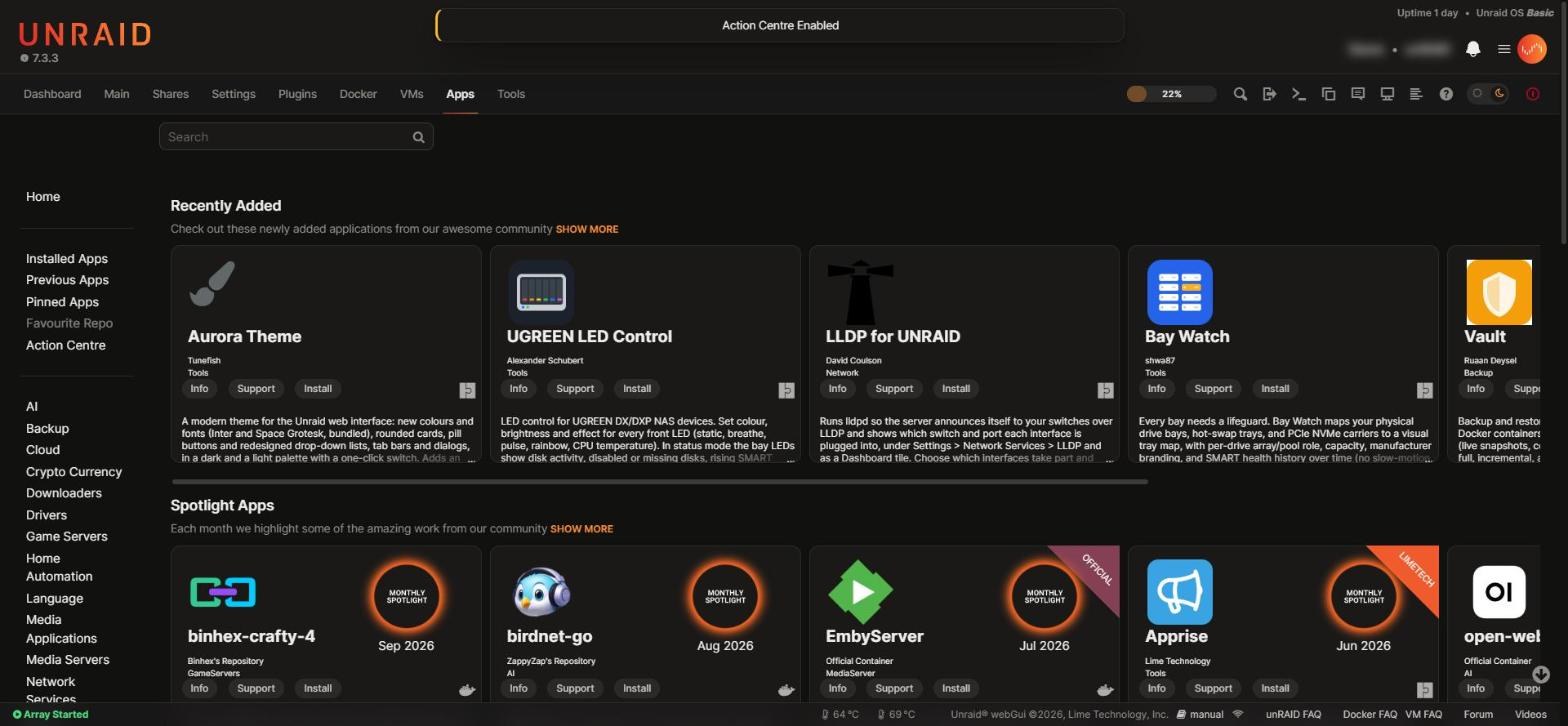Image resolution: width=1568 pixels, height=726 pixels.
Task: Open Installed Apps in the sidebar
Action: tap(67, 259)
